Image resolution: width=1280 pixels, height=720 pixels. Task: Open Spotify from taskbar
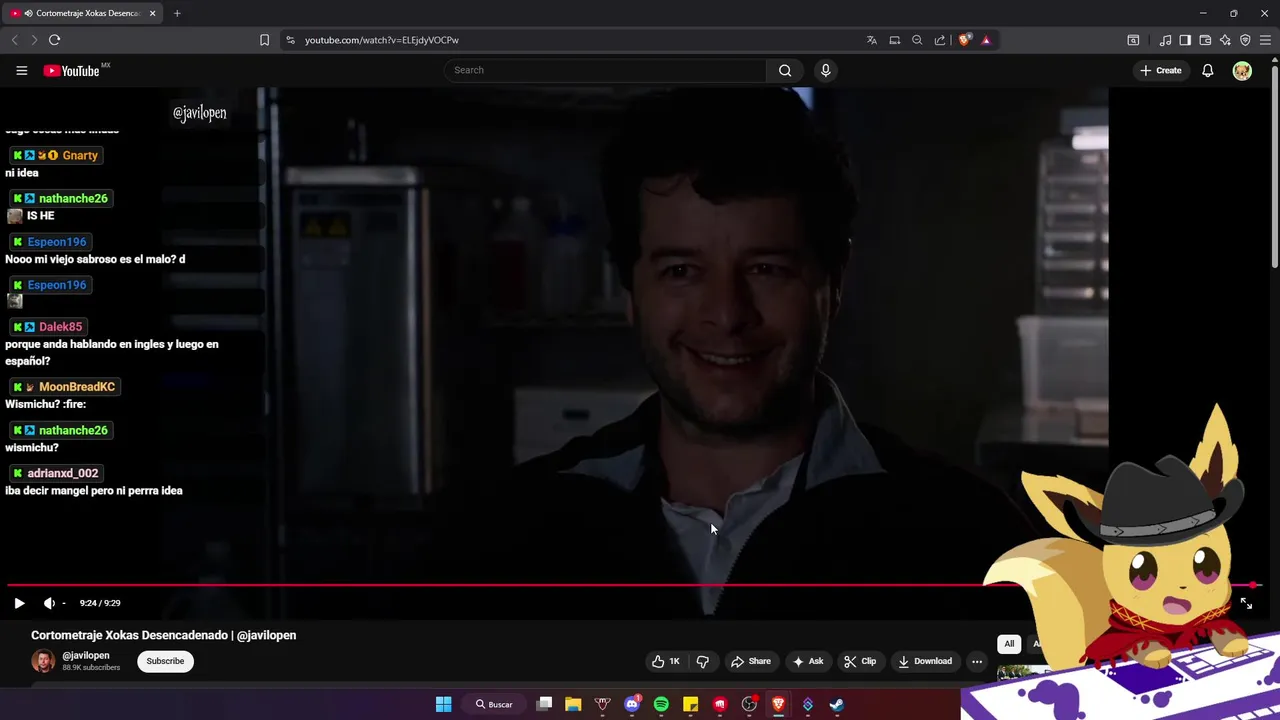(x=661, y=704)
